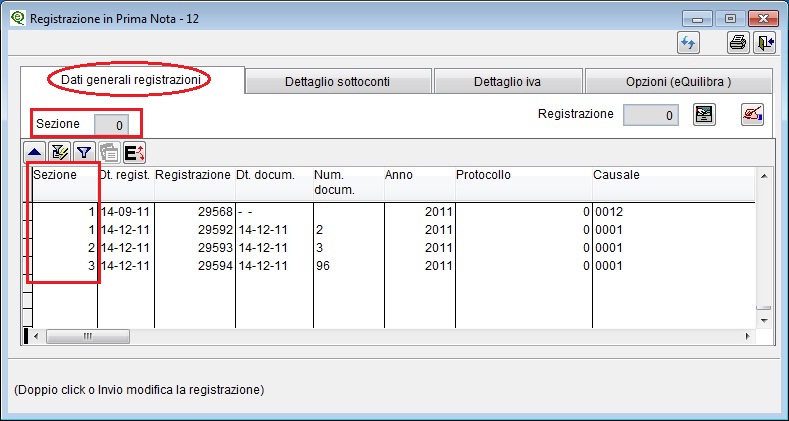
Task: Switch to Dettaglio sottoconti tab
Action: pos(338,81)
